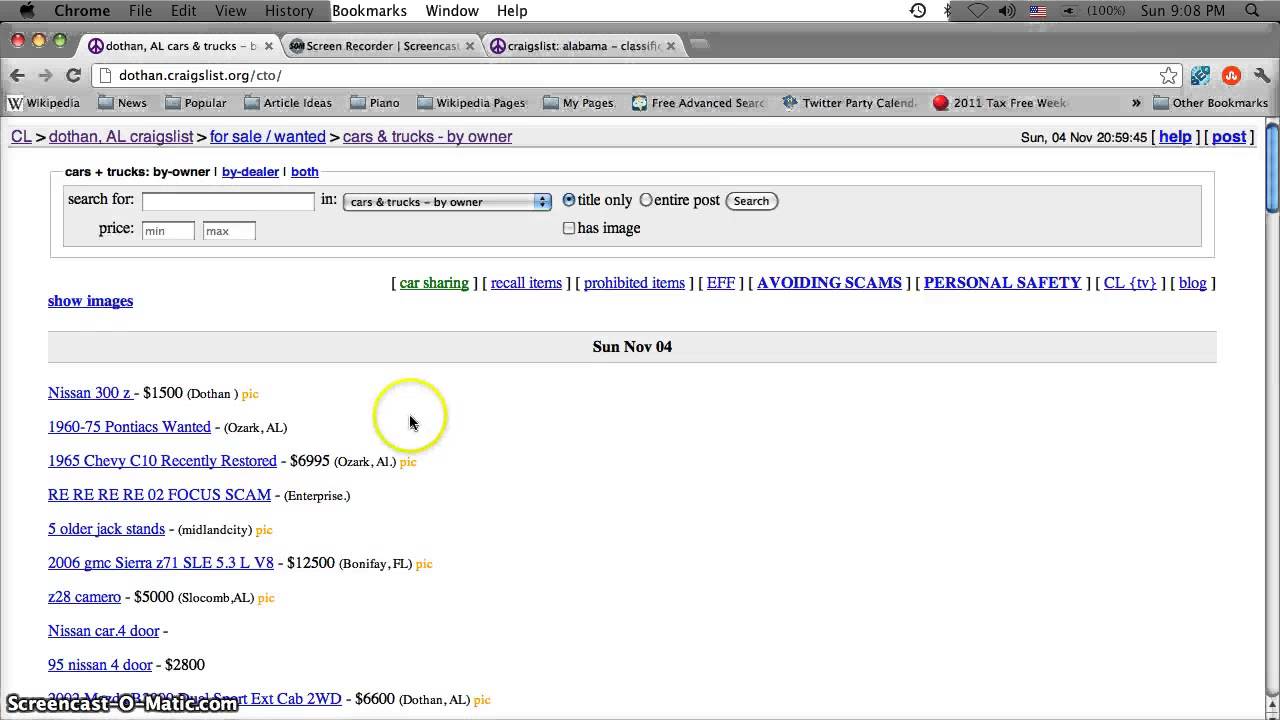Open the Chrome wrench settings menu
The image size is (1280, 720).
1262,75
